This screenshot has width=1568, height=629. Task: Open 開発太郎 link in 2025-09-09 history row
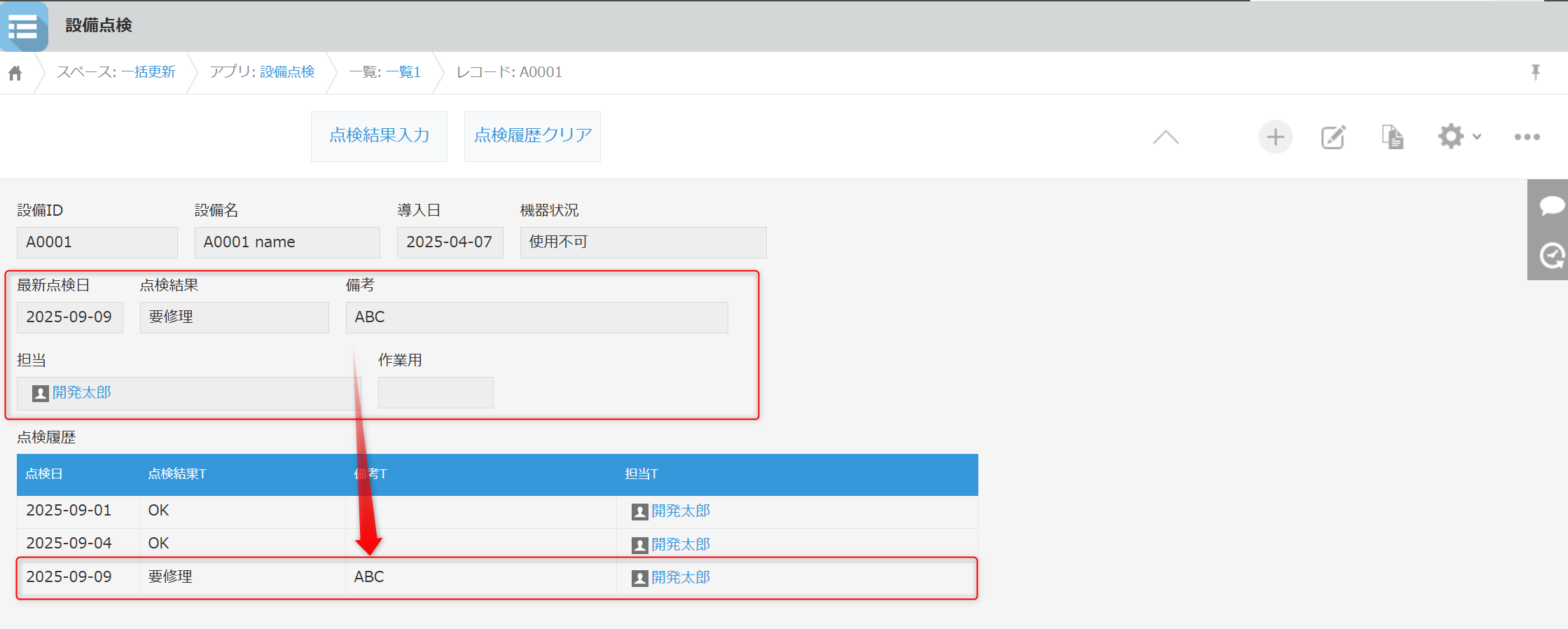tap(680, 578)
